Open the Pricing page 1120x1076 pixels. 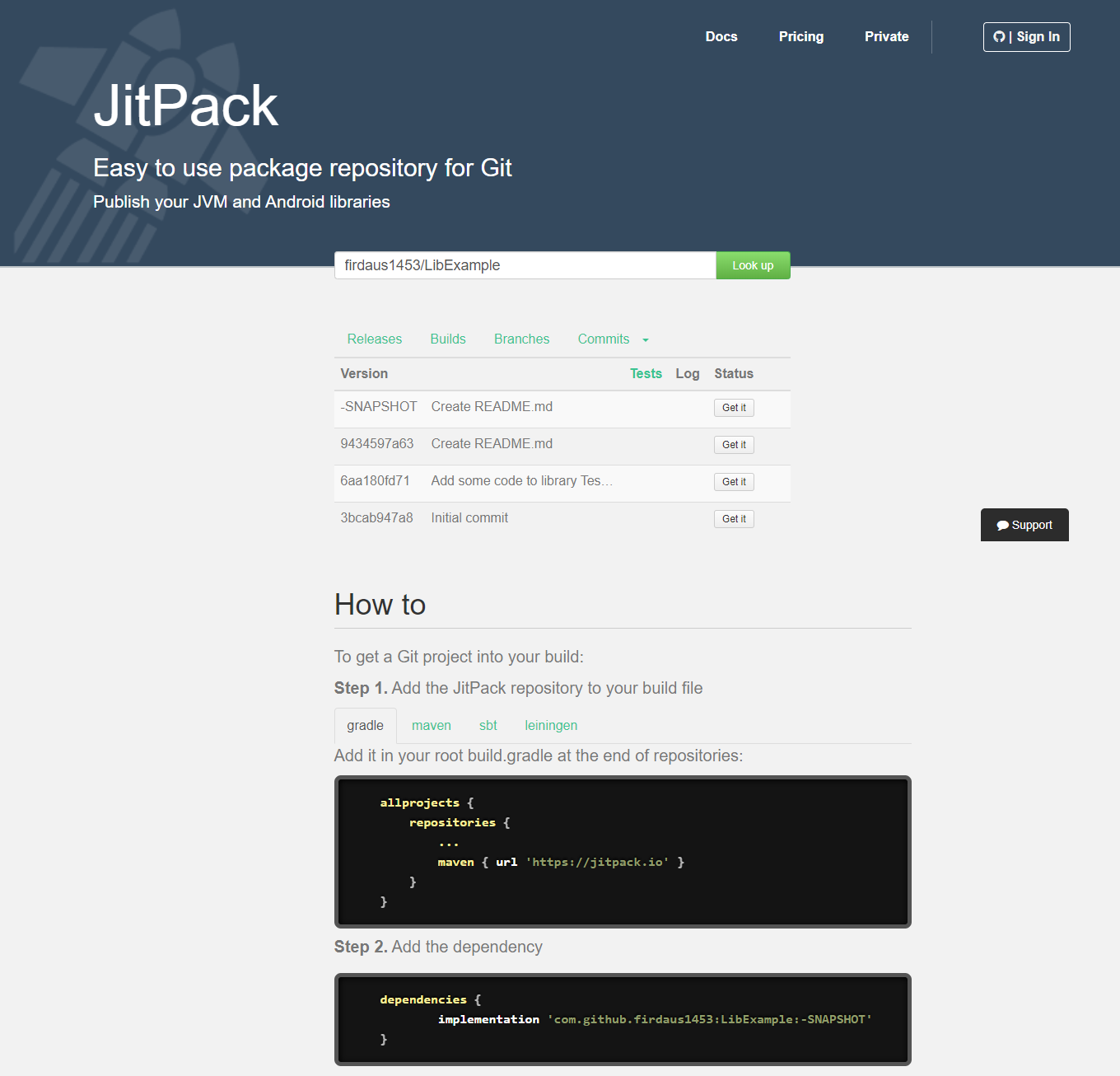(x=800, y=36)
